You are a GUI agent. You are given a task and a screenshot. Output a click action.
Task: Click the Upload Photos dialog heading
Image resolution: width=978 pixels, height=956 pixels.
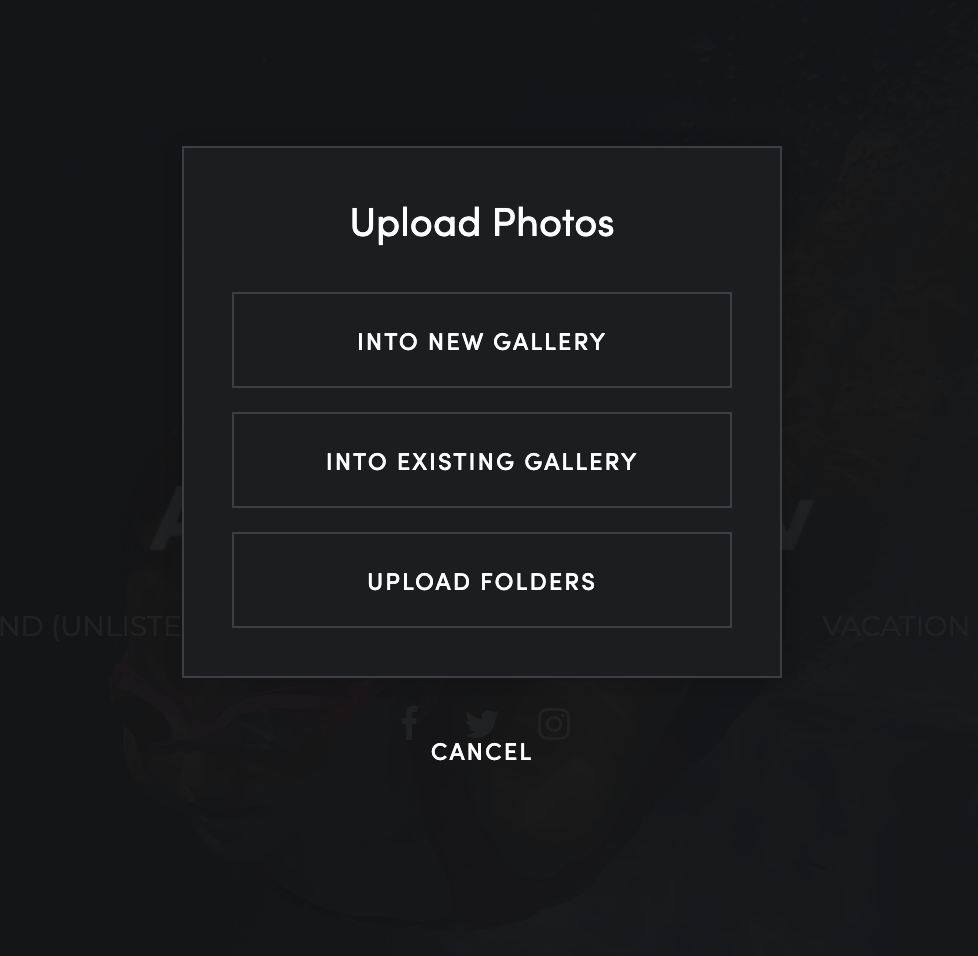point(482,223)
